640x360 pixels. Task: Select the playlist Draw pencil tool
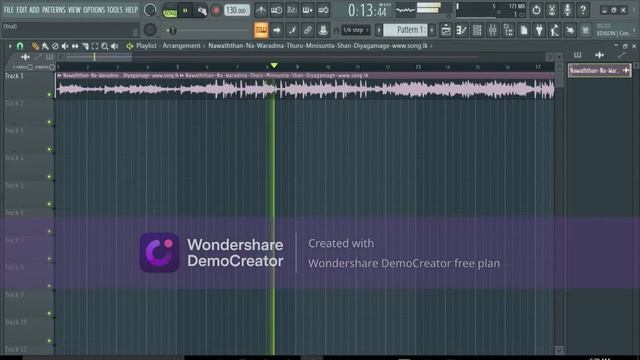coord(35,46)
